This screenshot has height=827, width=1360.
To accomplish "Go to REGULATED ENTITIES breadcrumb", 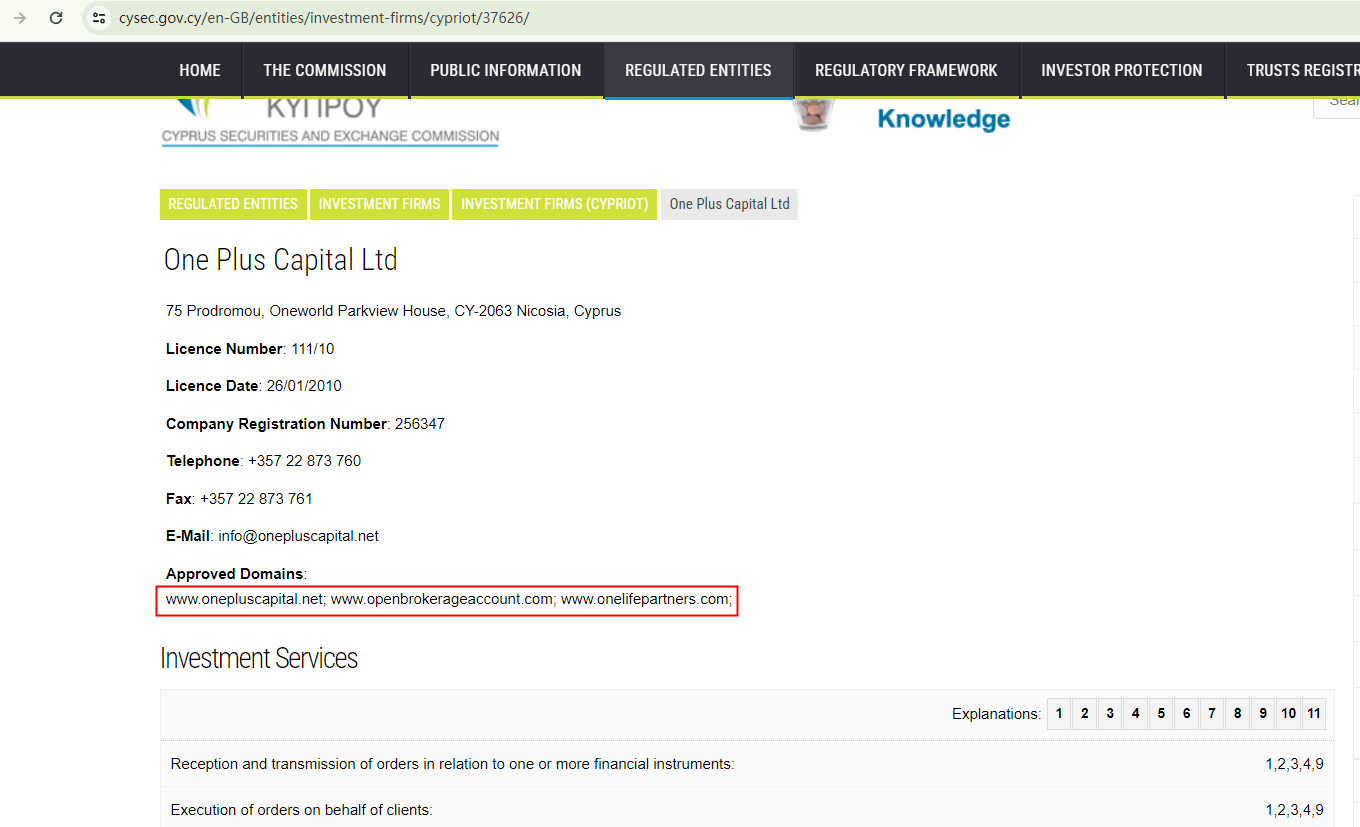I will 233,204.
